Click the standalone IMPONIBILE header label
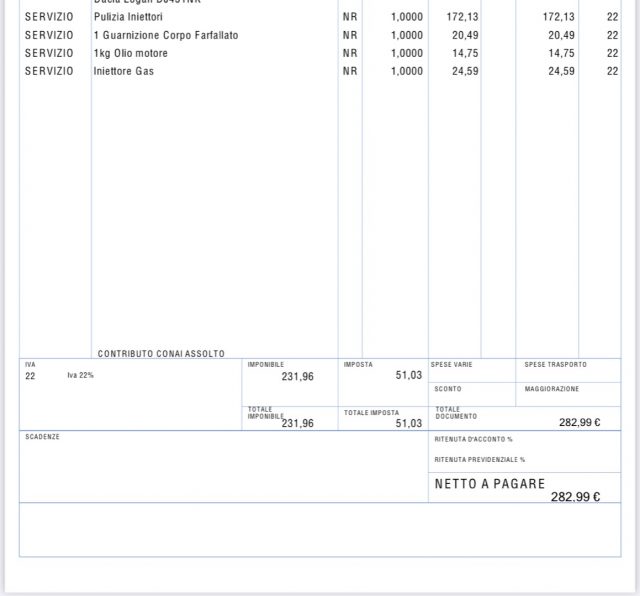640x596 pixels. (x=266, y=365)
